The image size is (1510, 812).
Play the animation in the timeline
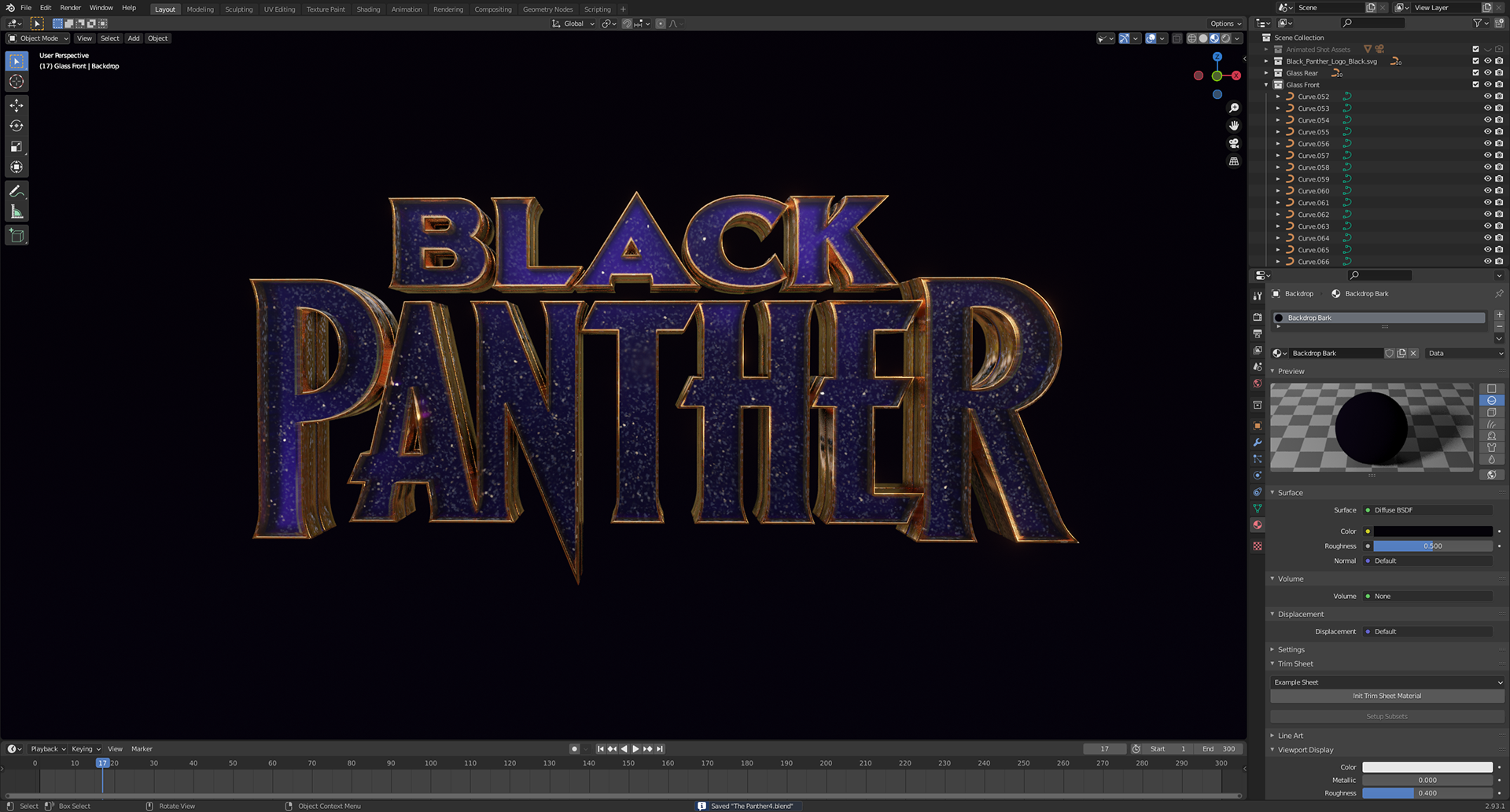point(635,749)
